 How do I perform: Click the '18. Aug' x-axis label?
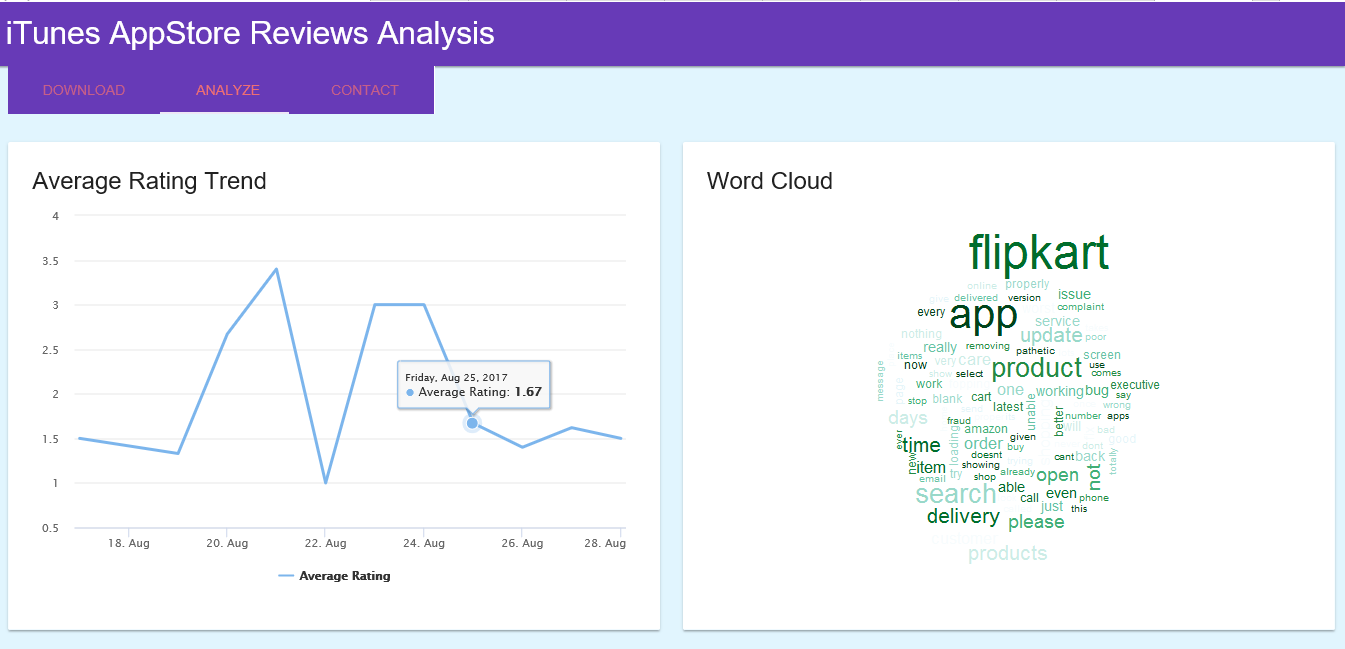(128, 543)
